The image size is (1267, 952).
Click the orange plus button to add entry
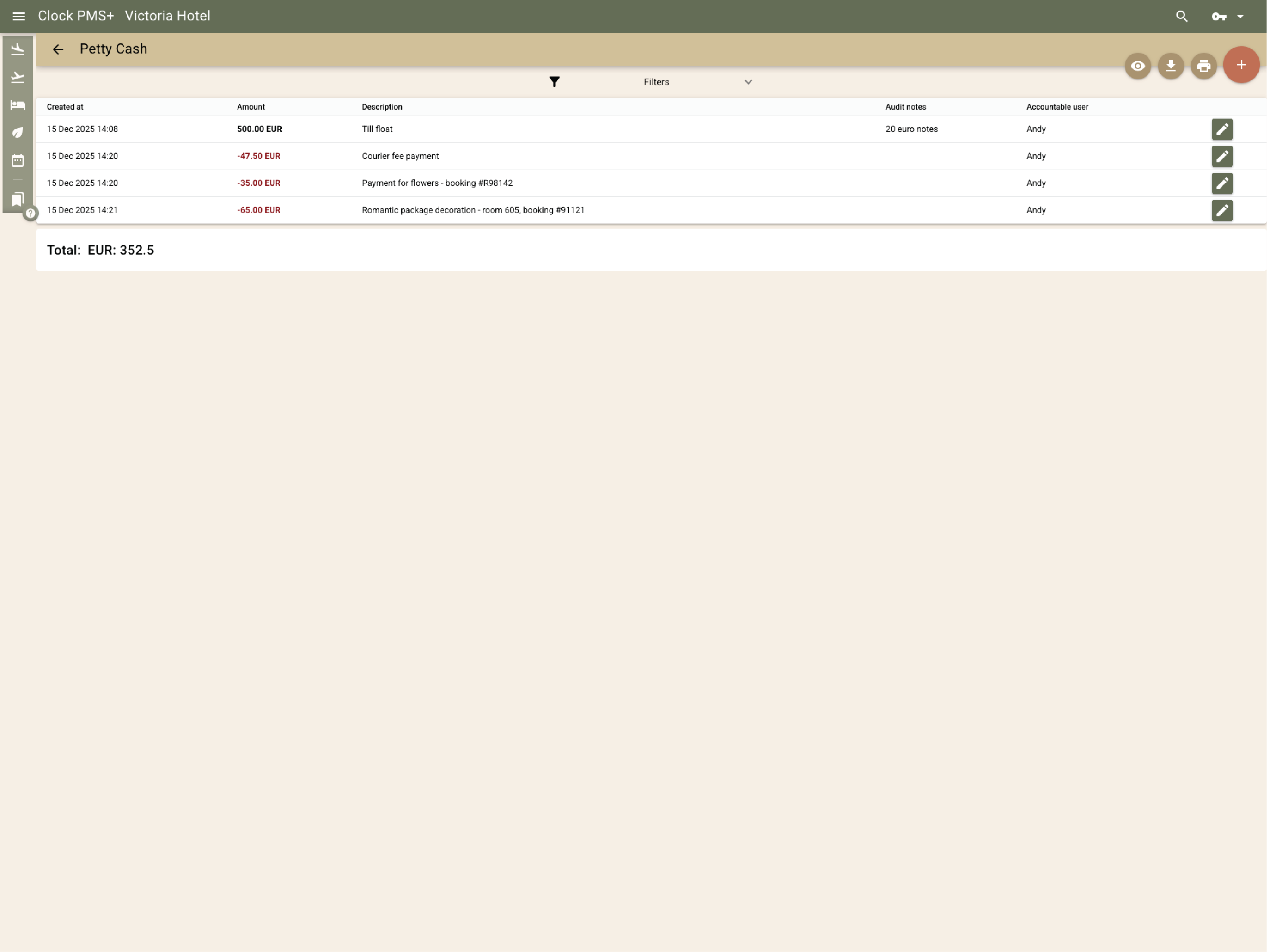coord(1241,65)
